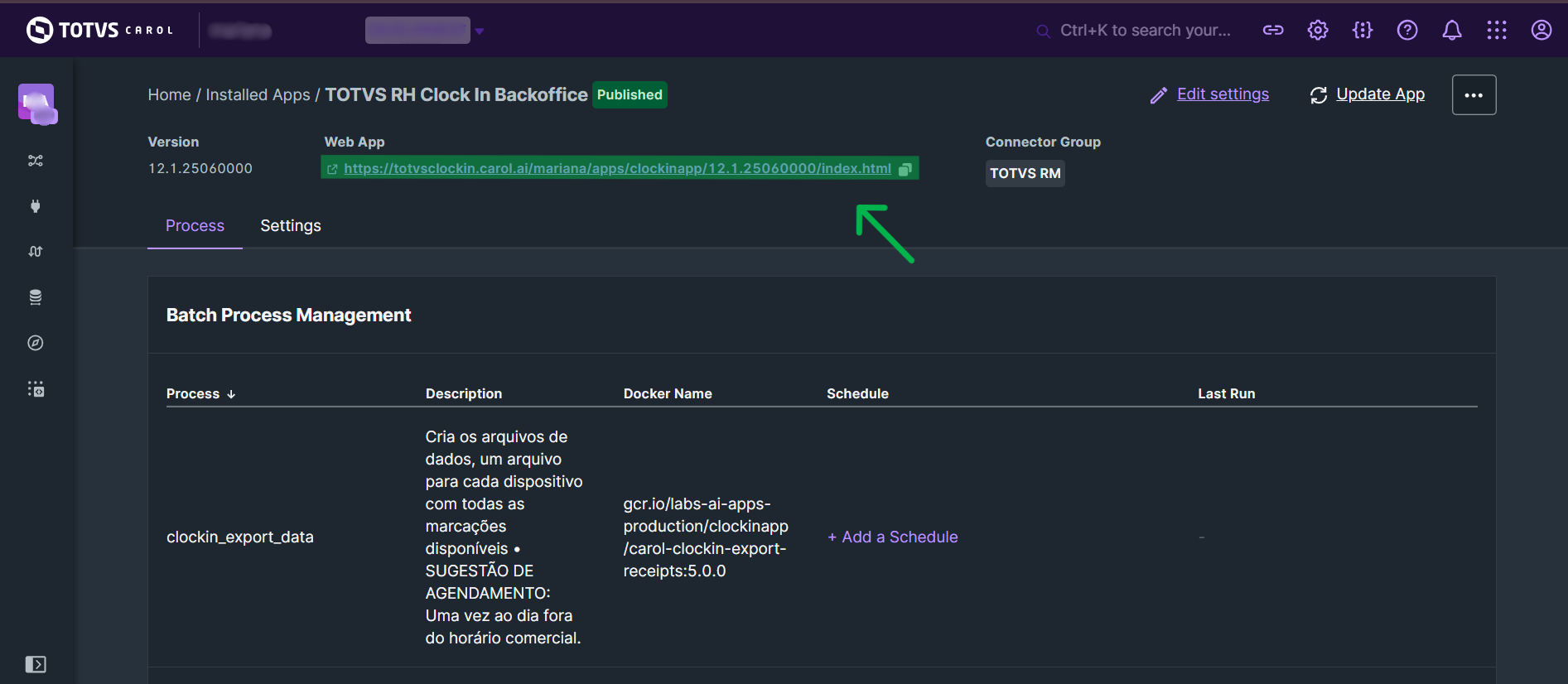1568x684 pixels.
Task: Open the sidebar icon just below the plug
Action: point(36,252)
